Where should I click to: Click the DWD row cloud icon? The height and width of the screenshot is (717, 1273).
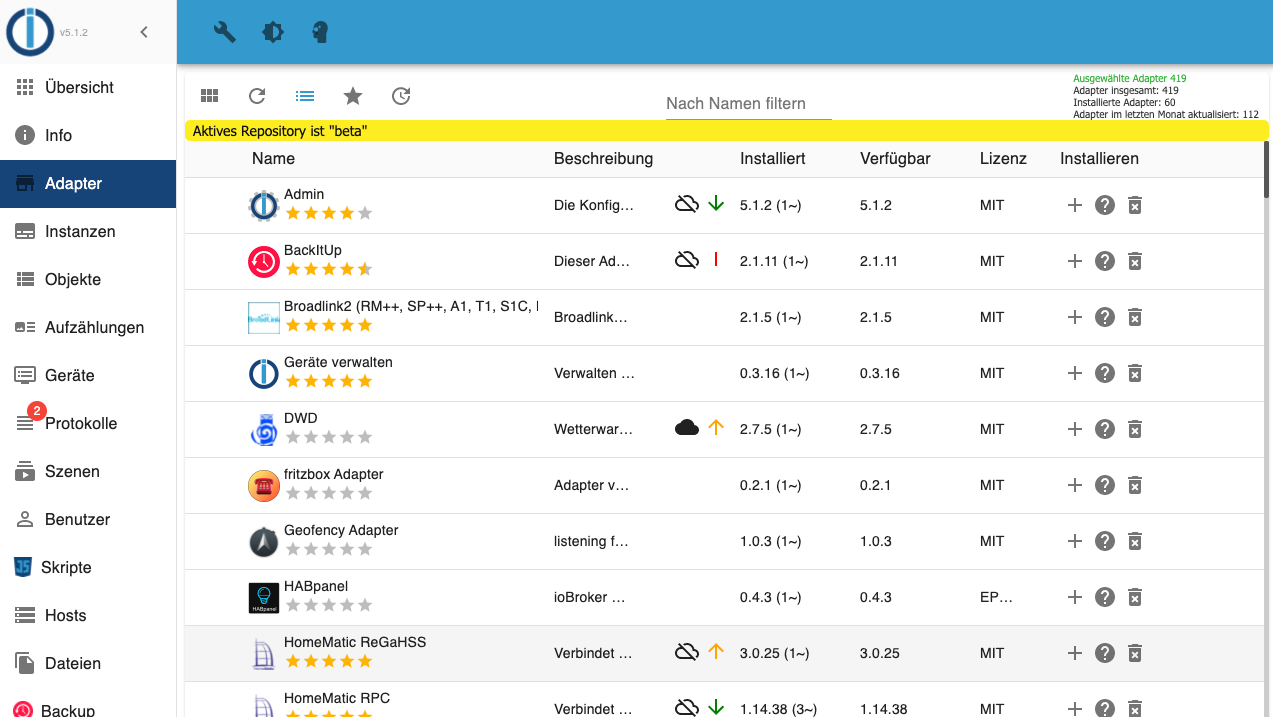click(x=686, y=428)
